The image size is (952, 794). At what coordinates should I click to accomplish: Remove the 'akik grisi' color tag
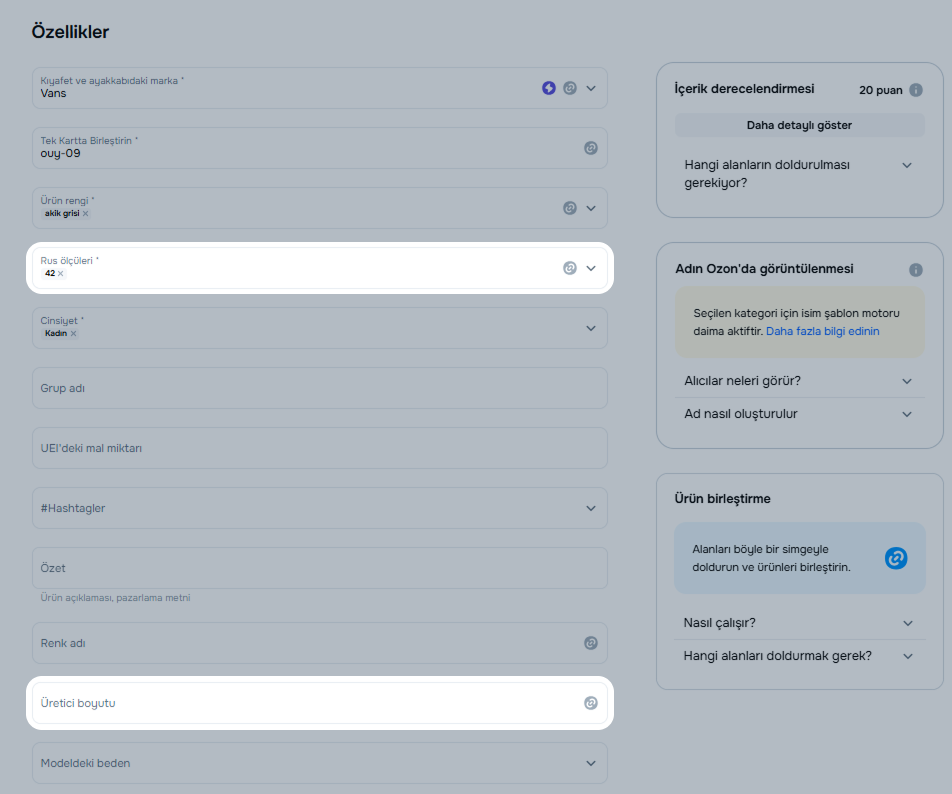point(86,214)
